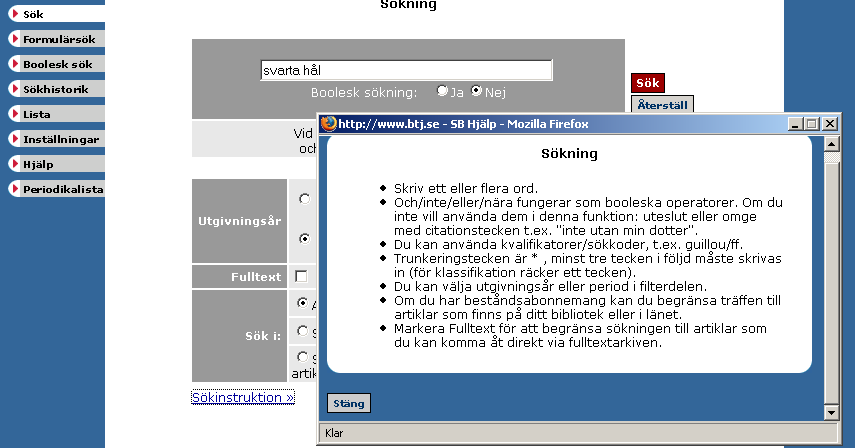Open Inställningar in sidebar
Screen dimensions: 855x448
click(x=56, y=140)
